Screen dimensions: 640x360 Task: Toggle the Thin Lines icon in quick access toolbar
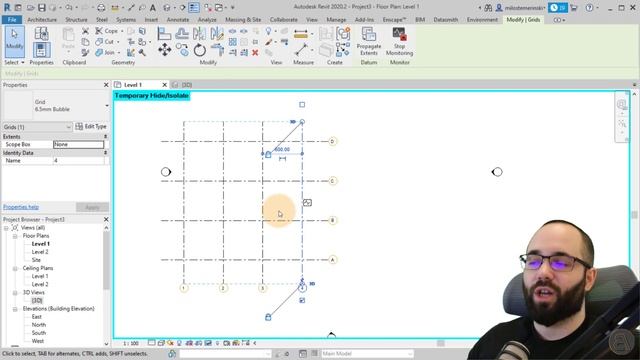coord(194,7)
